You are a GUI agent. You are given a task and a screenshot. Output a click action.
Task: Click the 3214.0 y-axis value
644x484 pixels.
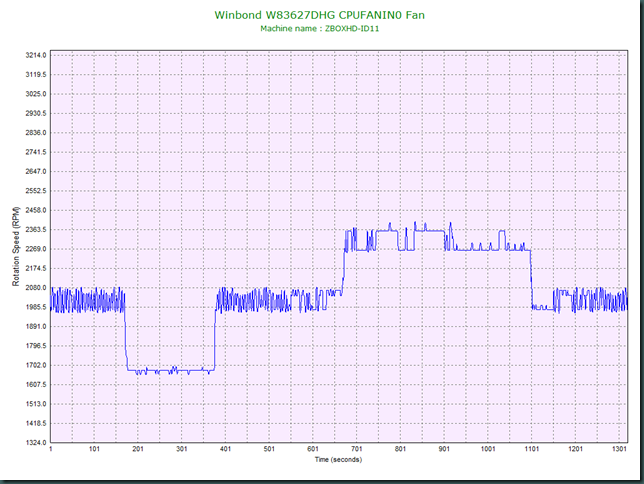pyautogui.click(x=36, y=55)
